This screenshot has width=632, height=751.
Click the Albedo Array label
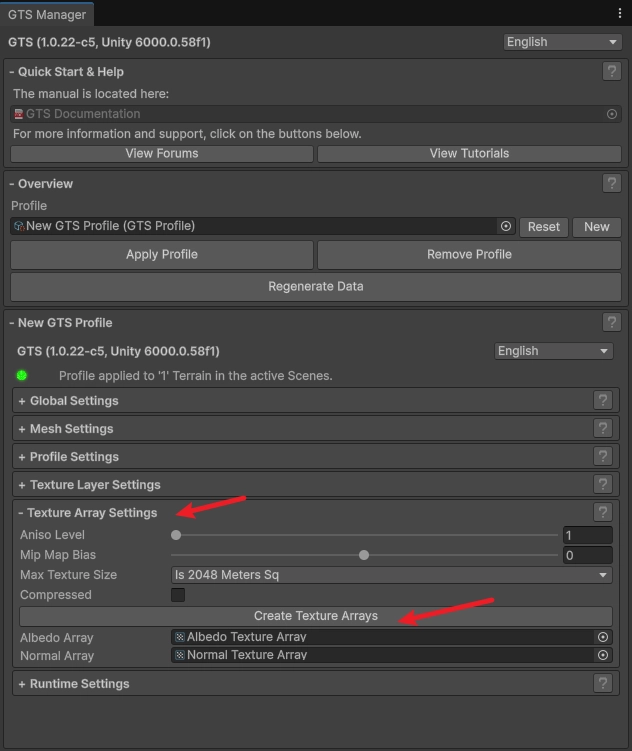click(56, 638)
